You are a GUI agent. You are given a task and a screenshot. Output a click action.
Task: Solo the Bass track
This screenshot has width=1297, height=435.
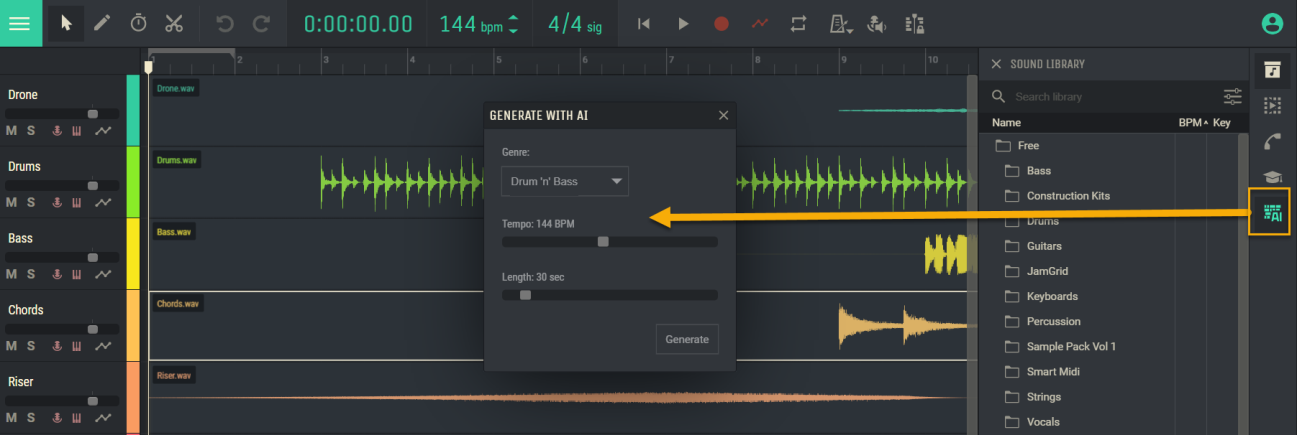(x=31, y=274)
